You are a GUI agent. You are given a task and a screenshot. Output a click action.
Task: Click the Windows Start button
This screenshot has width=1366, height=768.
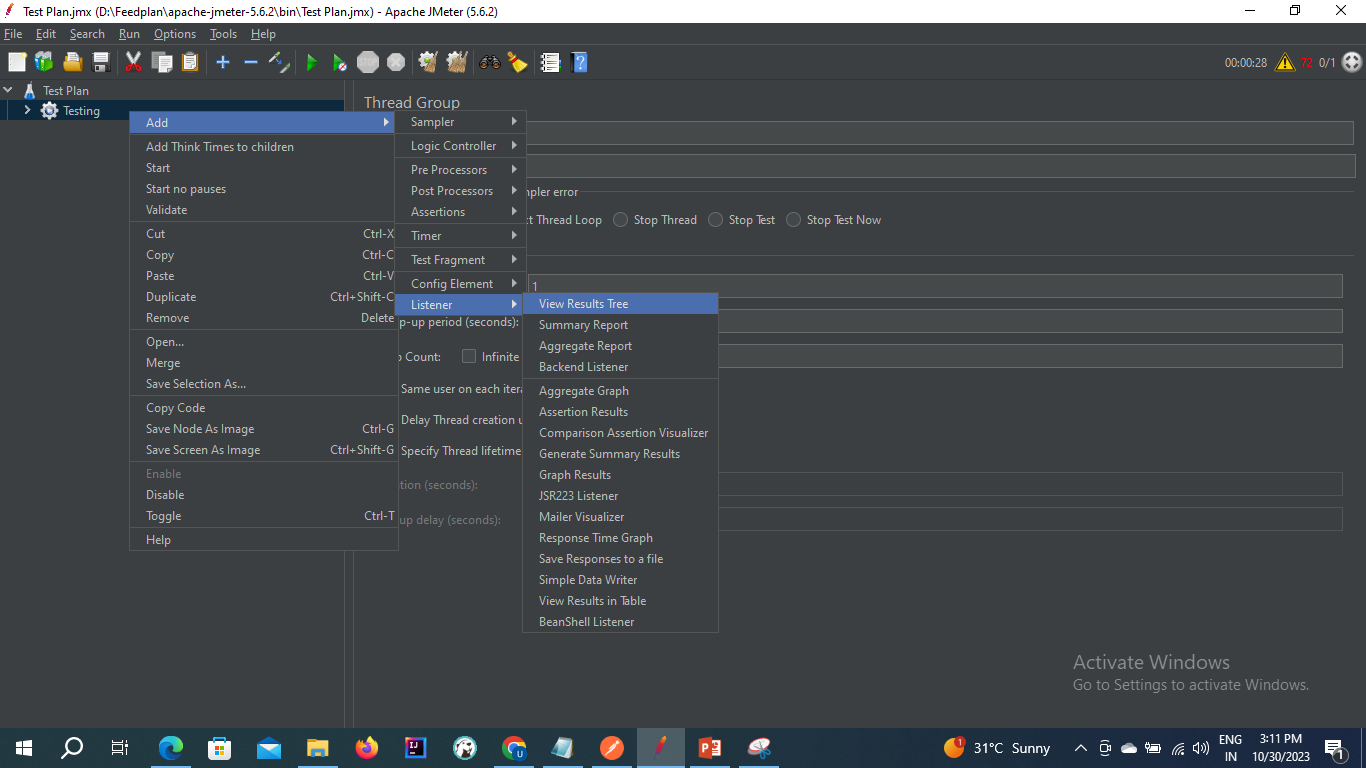[24, 748]
